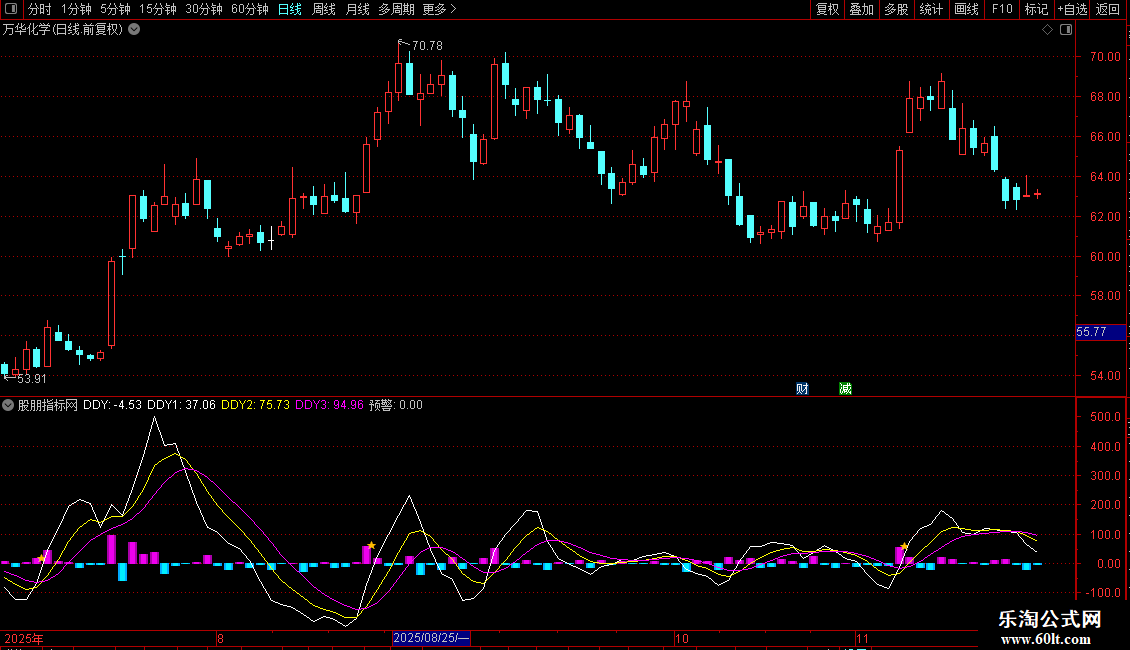This screenshot has width=1130, height=650.
Task: Expand the 更多 period options
Action: (x=439, y=9)
